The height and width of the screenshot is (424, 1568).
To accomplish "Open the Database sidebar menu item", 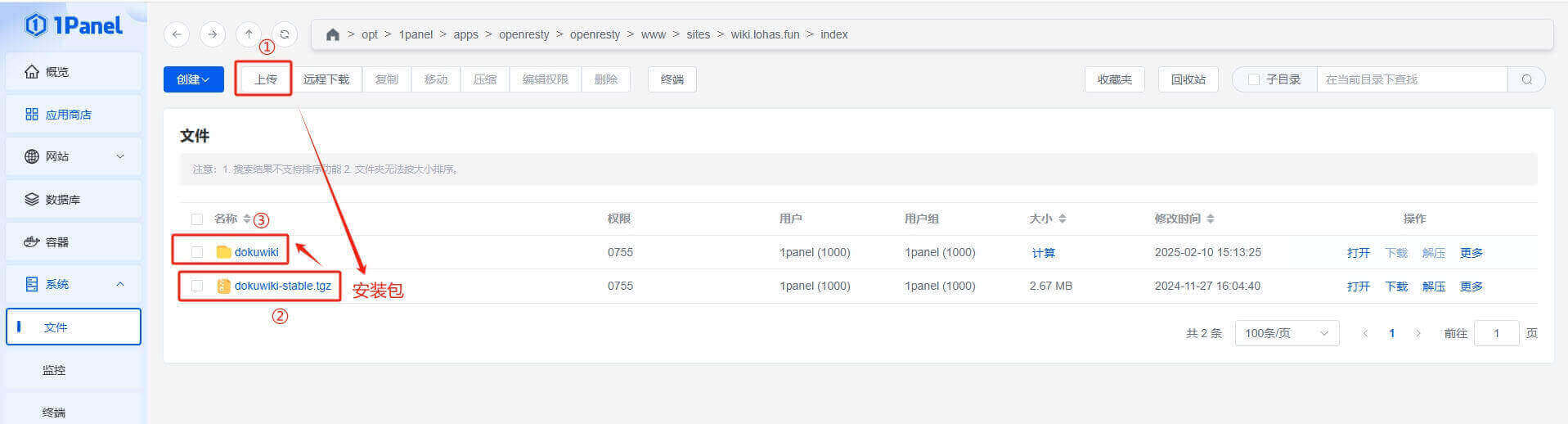I will click(x=74, y=200).
